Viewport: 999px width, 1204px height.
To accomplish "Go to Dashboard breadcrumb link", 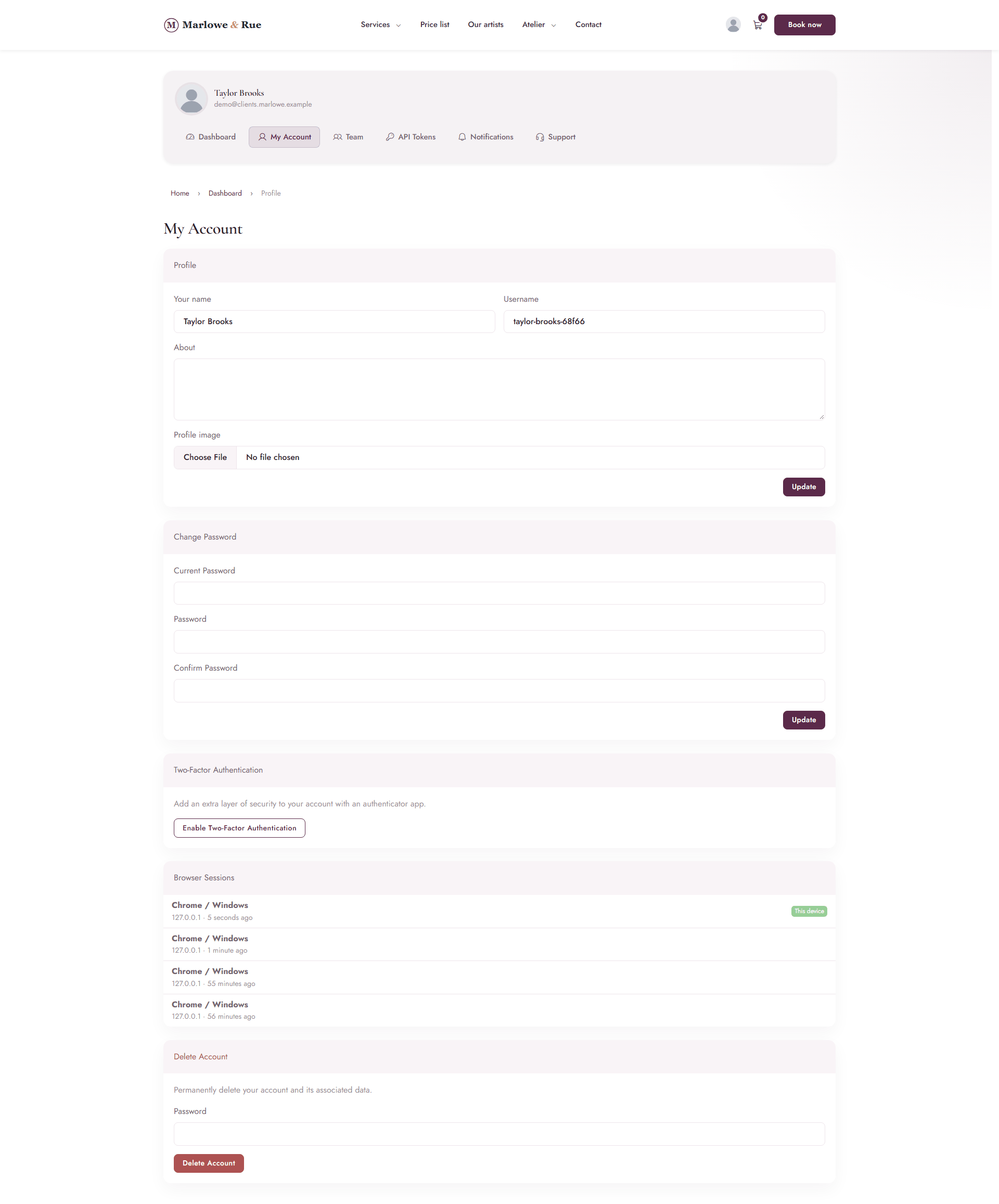I will (x=225, y=193).
